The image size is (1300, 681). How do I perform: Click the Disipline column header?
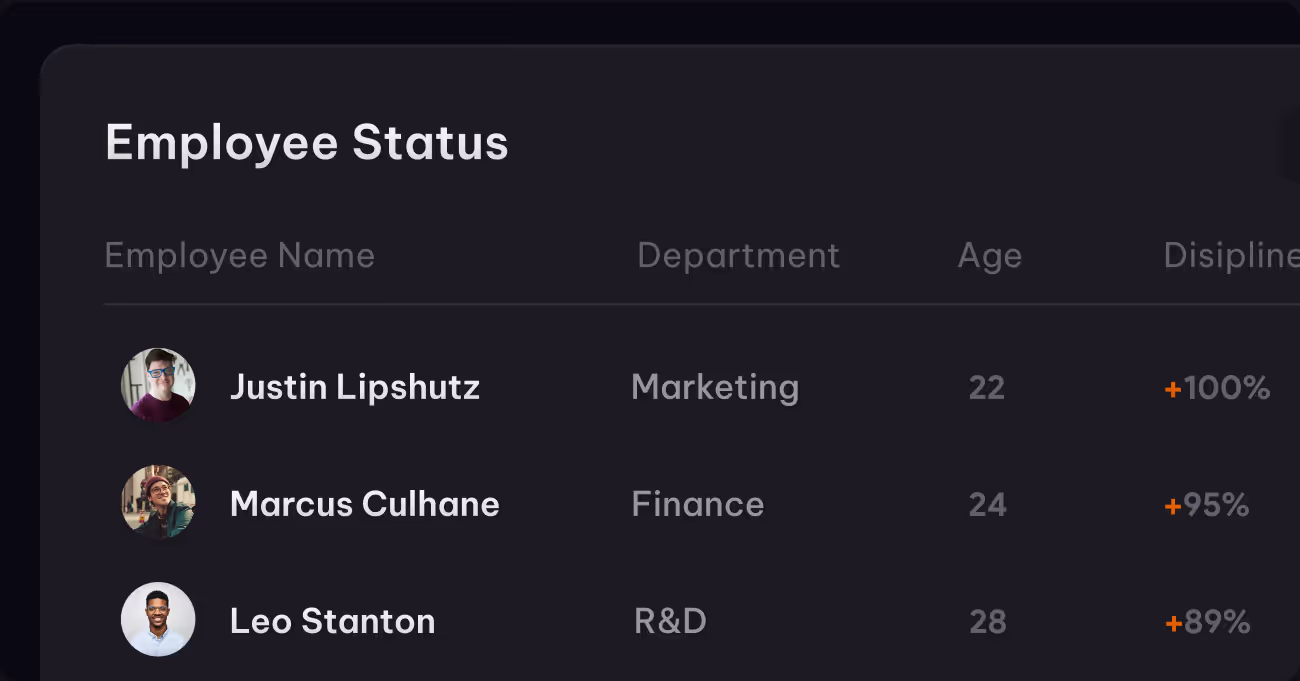point(1231,256)
